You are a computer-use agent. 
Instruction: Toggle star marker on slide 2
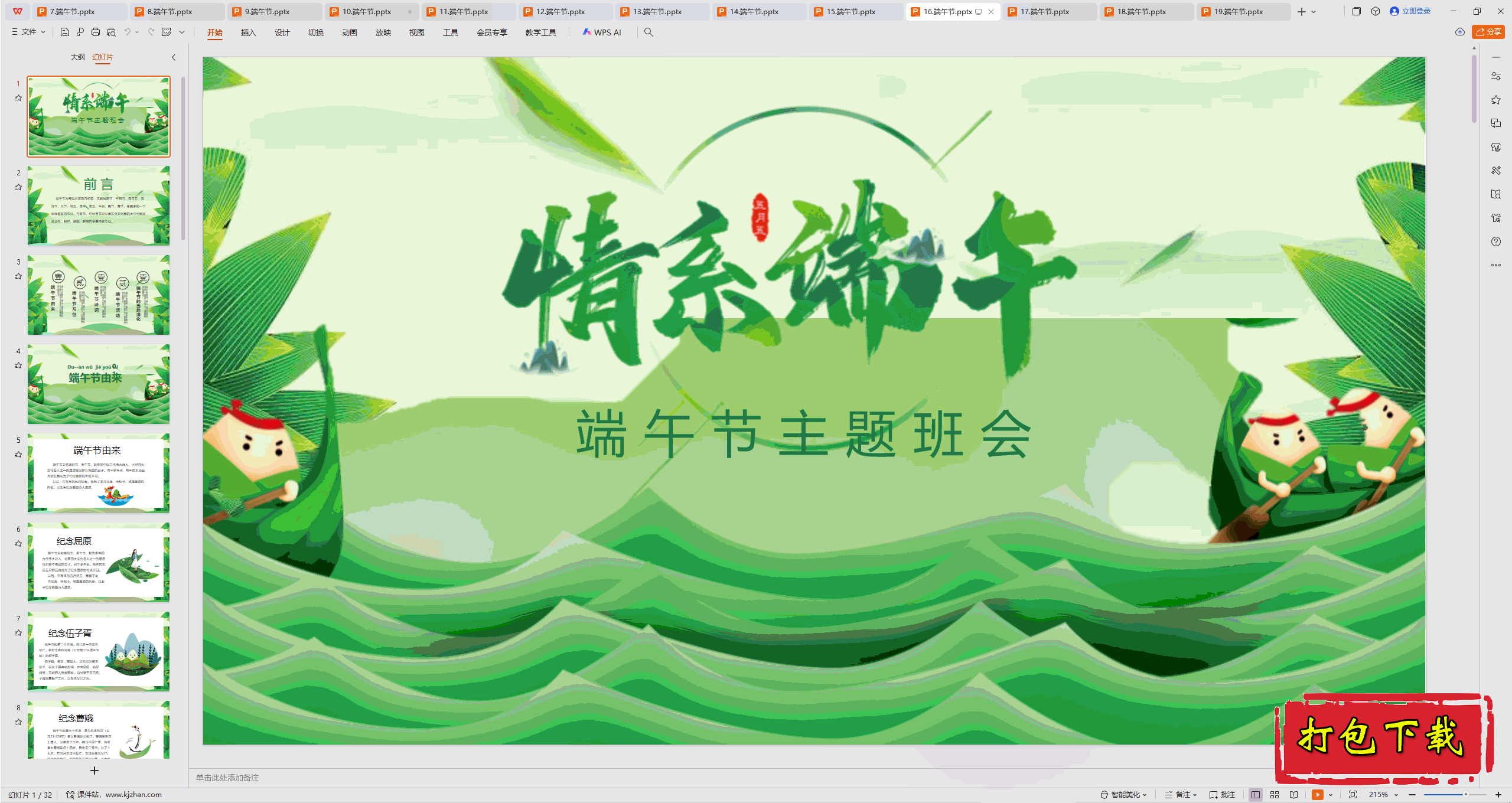coord(18,187)
